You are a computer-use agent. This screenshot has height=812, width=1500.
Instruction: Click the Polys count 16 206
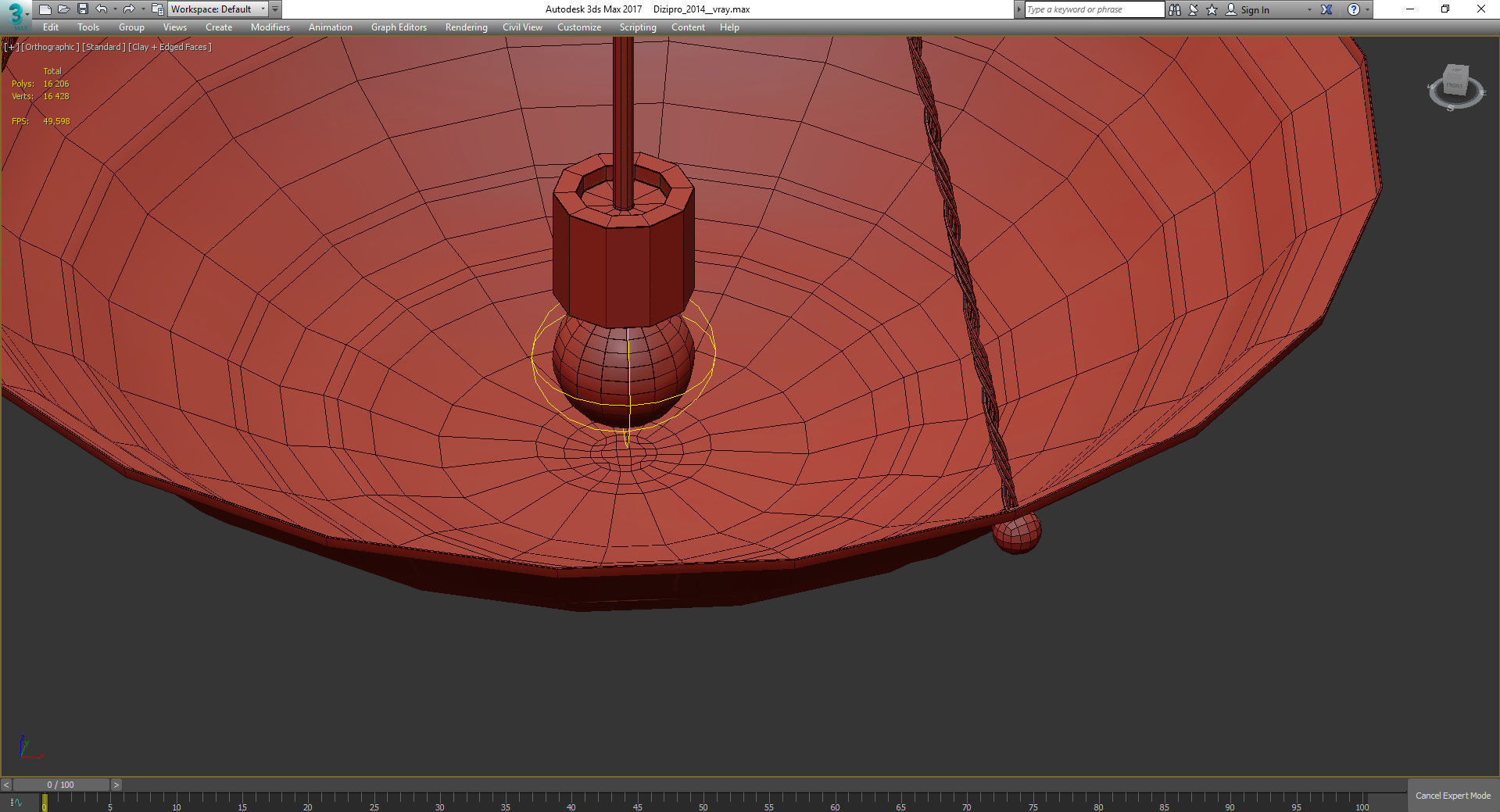[x=56, y=84]
